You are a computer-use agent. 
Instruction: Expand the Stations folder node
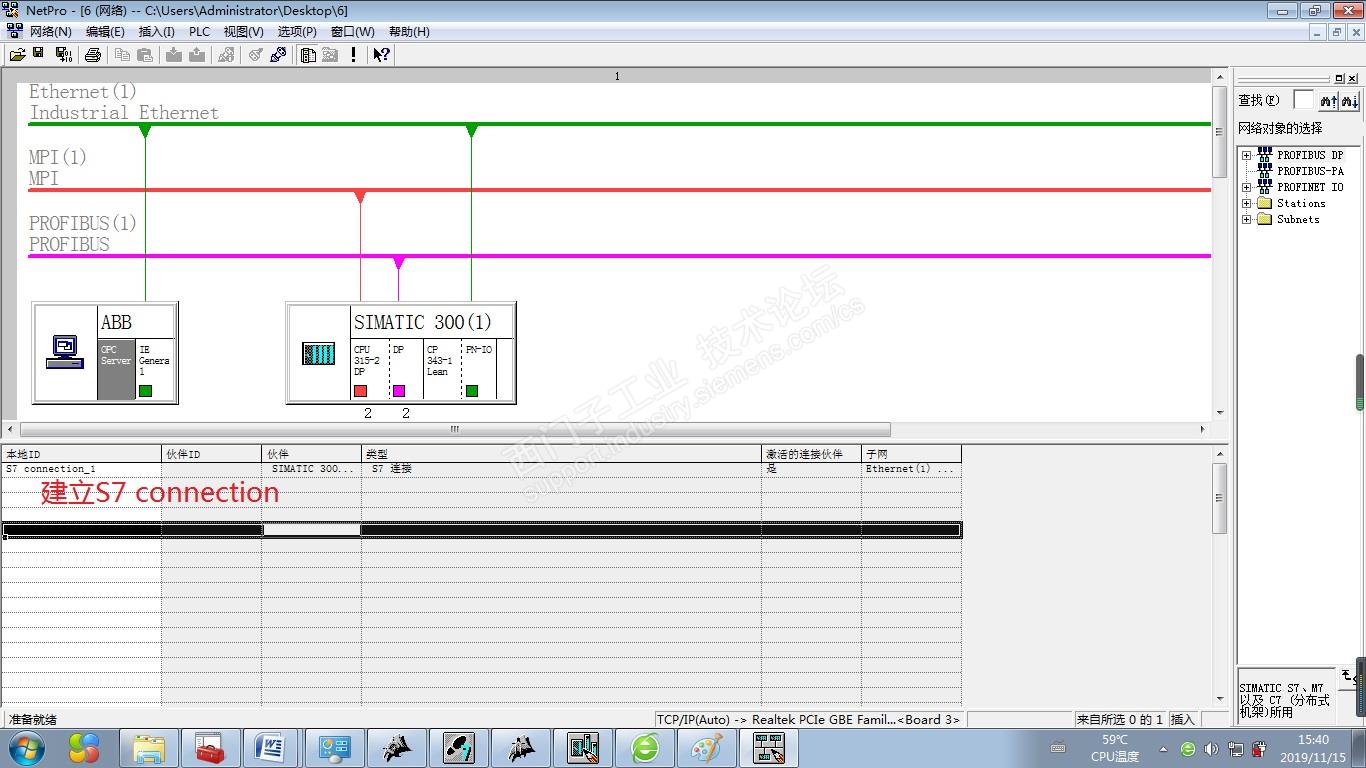pos(1247,203)
